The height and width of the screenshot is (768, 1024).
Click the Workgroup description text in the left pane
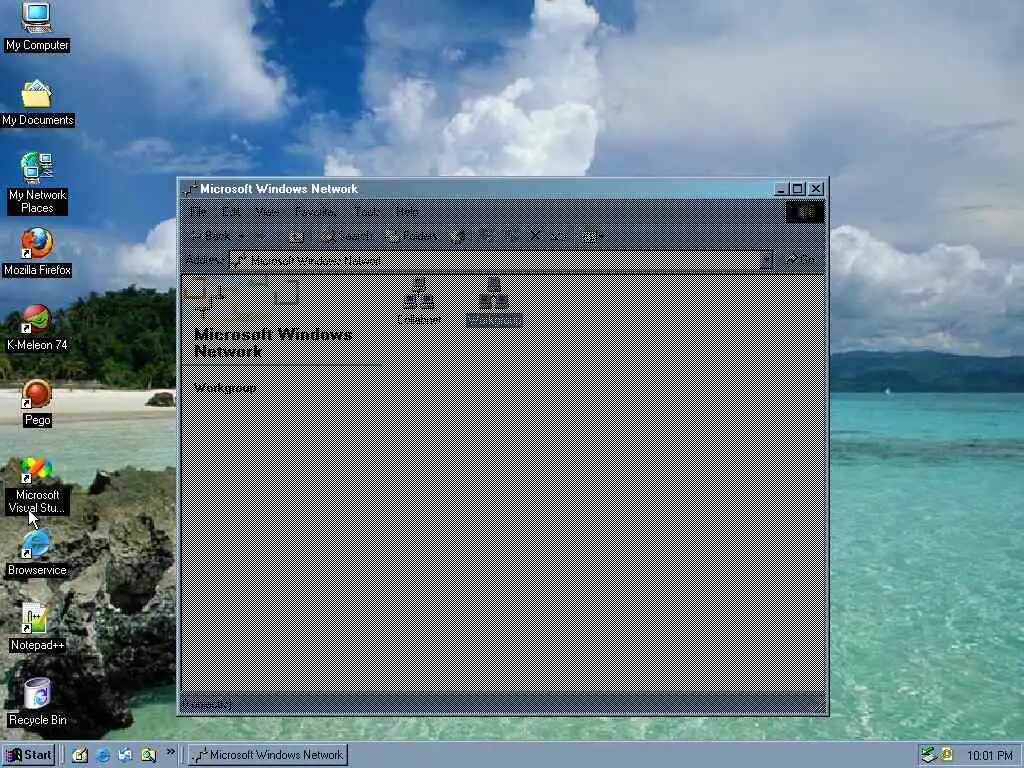tap(225, 388)
